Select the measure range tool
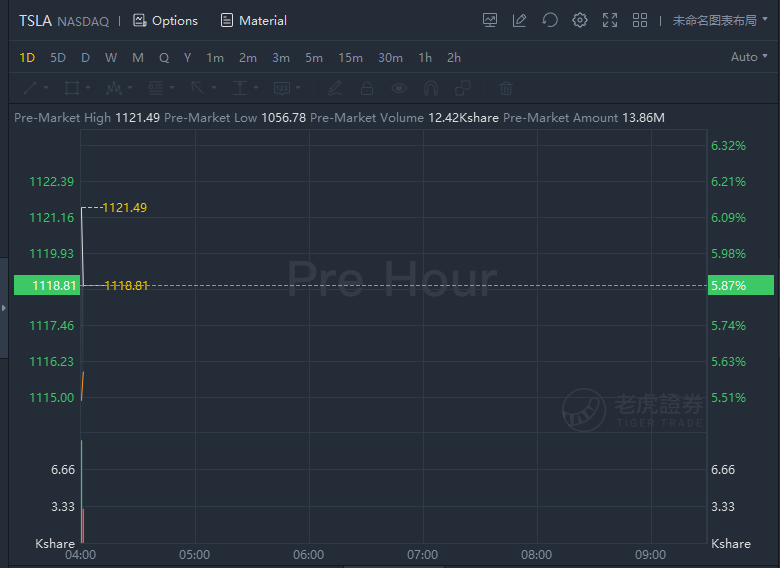 [x=240, y=88]
